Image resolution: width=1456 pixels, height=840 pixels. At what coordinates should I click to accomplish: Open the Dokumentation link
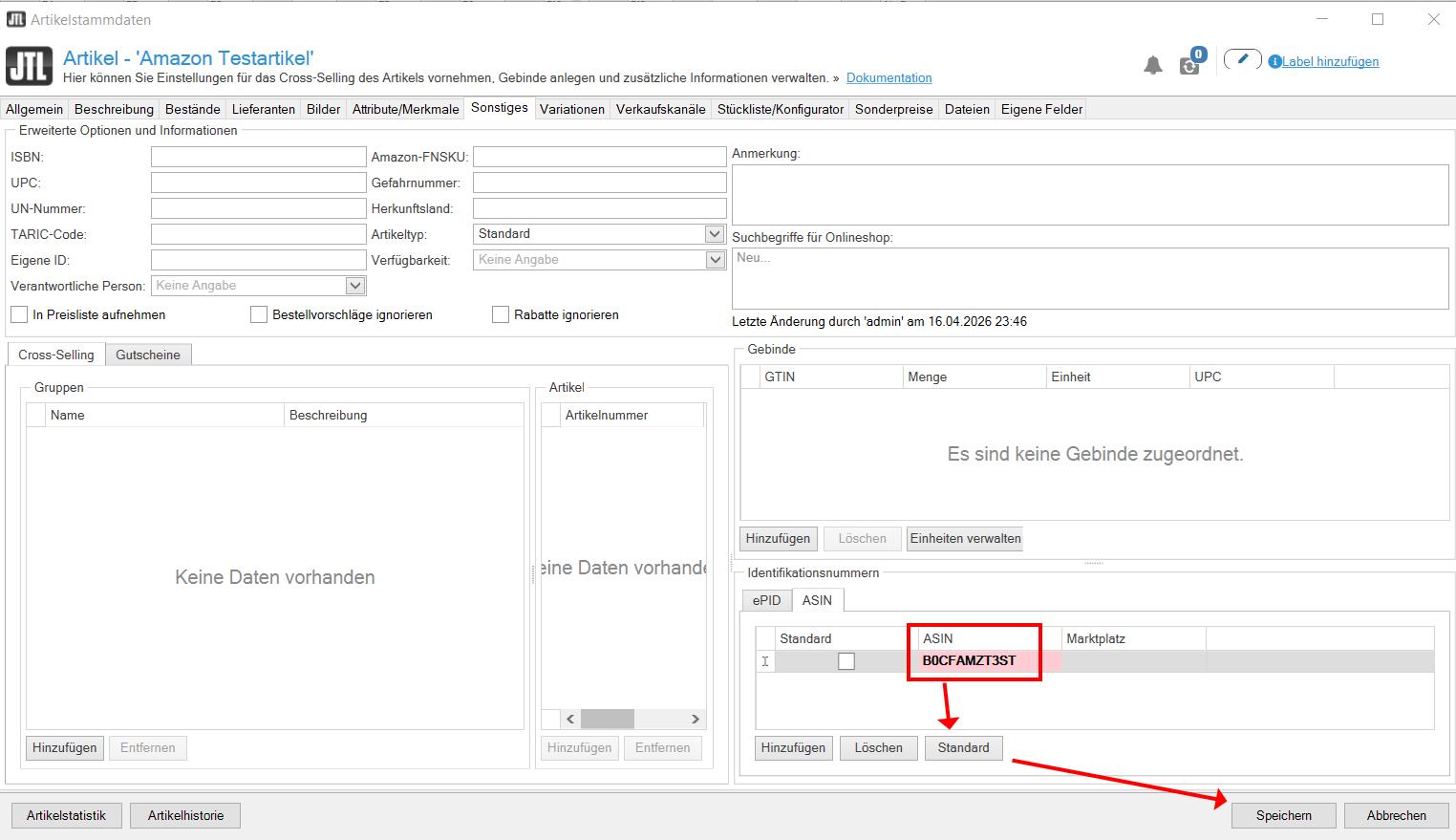[889, 77]
